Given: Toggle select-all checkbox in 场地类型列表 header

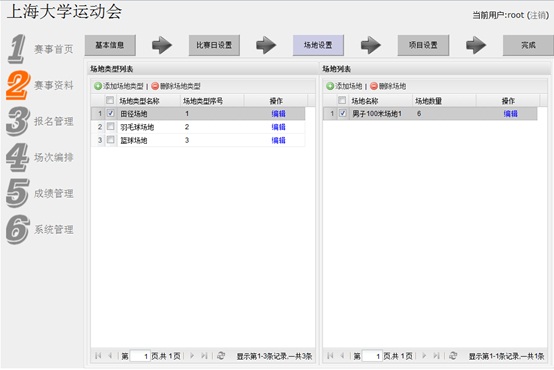Looking at the screenshot, I should [x=110, y=100].
